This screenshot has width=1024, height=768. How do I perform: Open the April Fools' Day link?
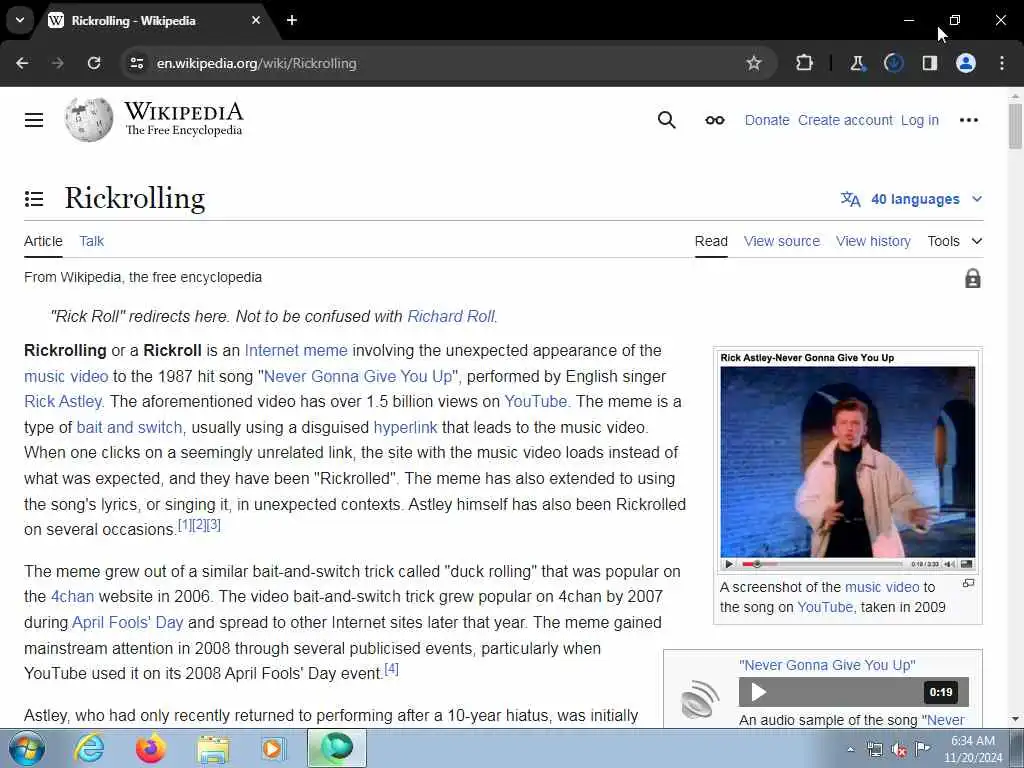click(x=127, y=622)
